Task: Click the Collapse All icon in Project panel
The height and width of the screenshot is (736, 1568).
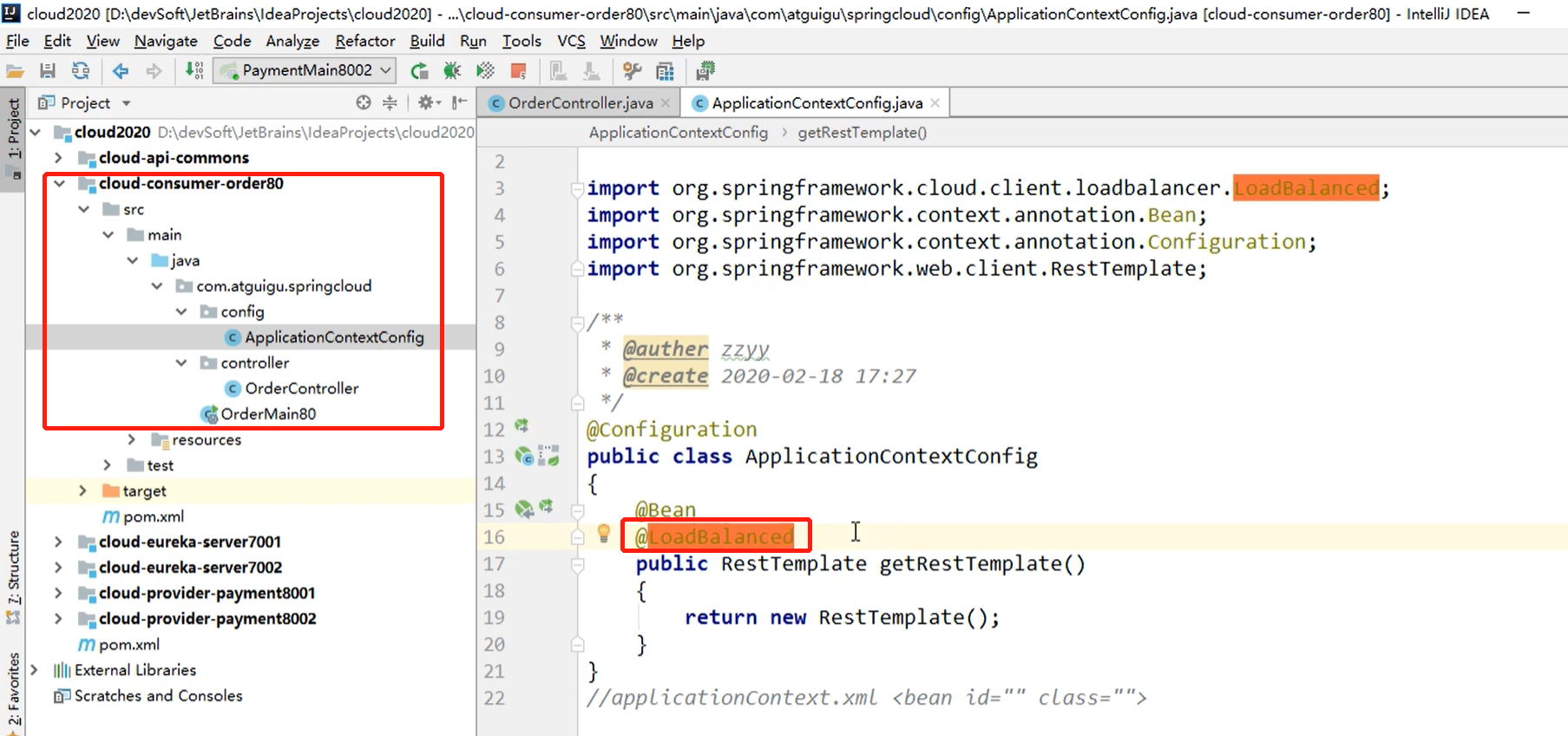Action: click(x=390, y=102)
